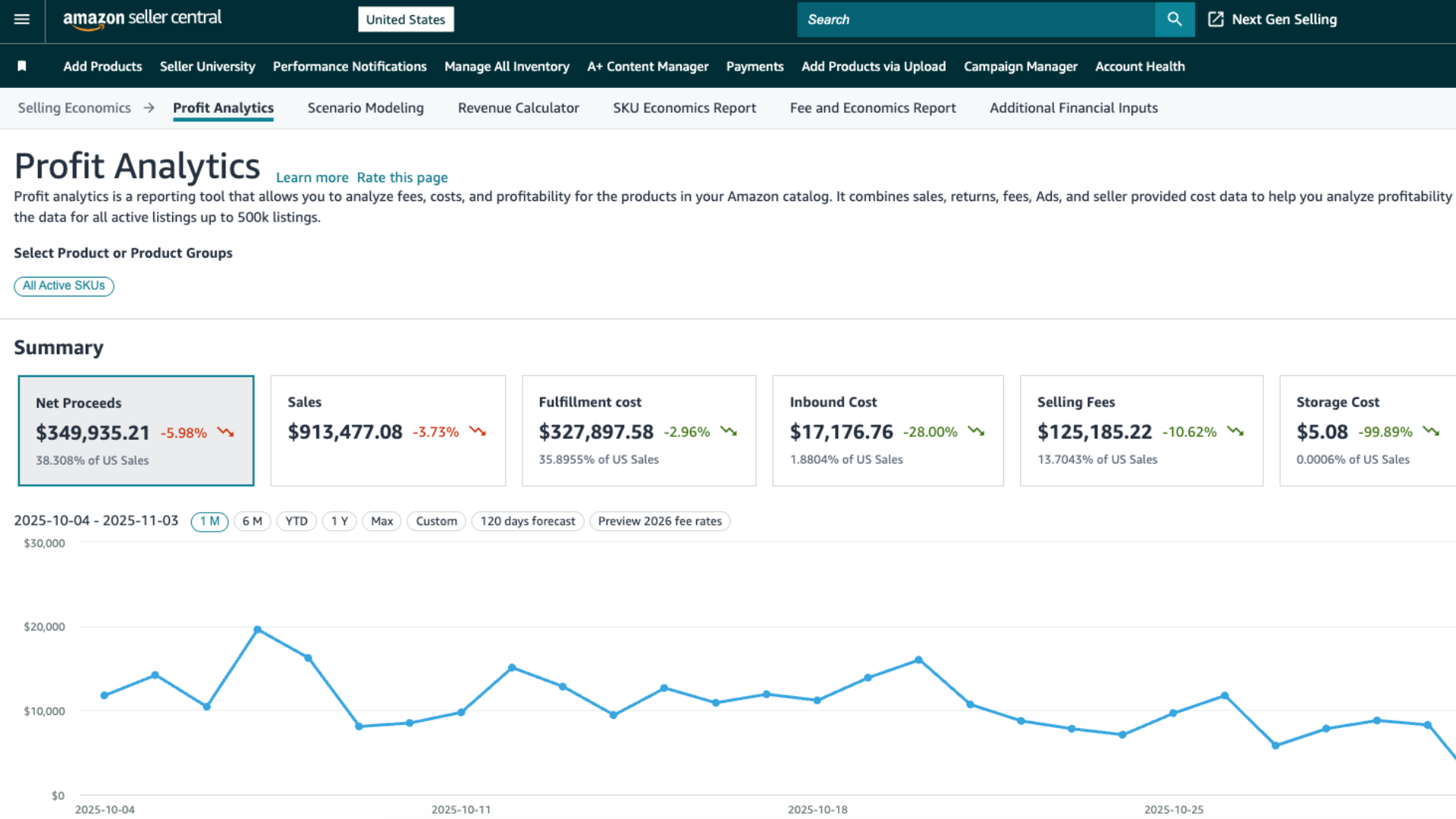Click inside the Search input field
The height and width of the screenshot is (819, 1456).
(974, 20)
